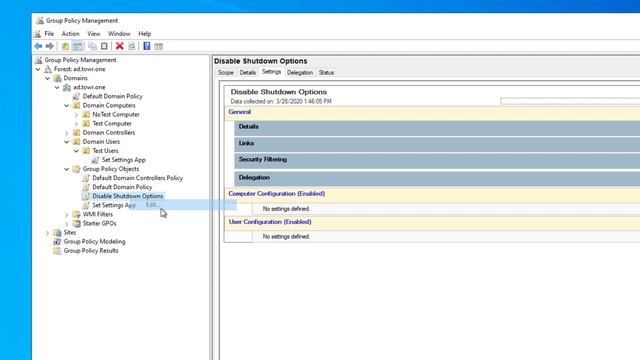
Task: Collapse the Test Users node
Action: (x=76, y=151)
